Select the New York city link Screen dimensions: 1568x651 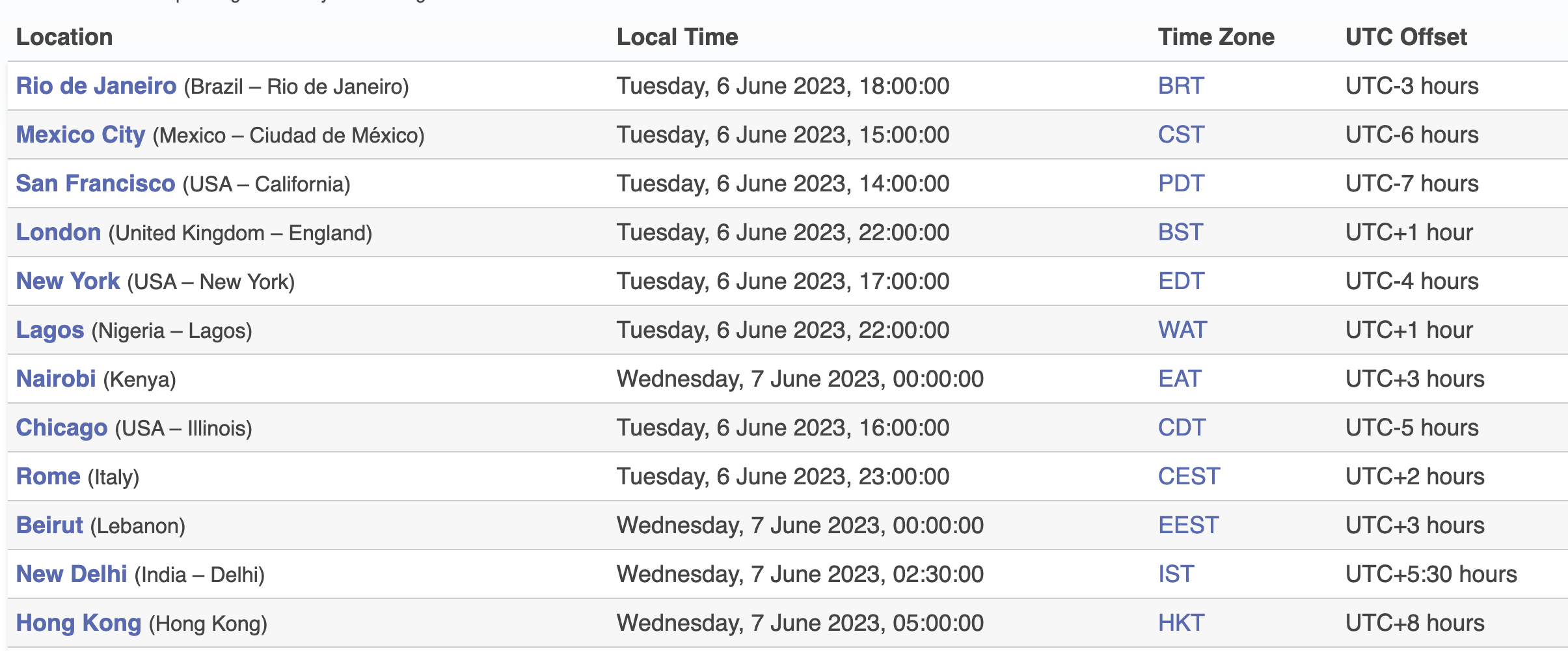pyautogui.click(x=68, y=281)
